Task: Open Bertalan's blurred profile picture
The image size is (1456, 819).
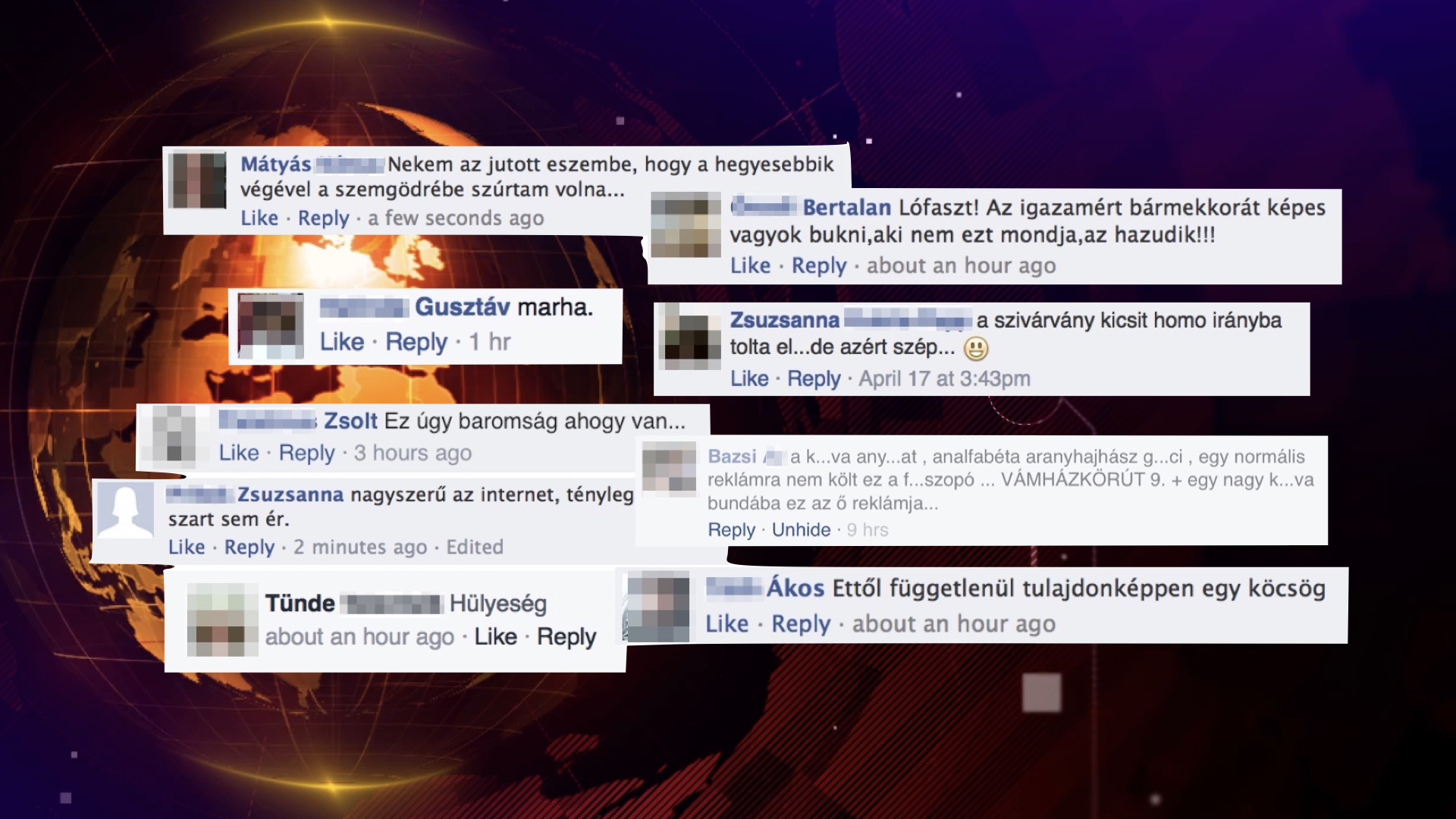Action: point(686,225)
